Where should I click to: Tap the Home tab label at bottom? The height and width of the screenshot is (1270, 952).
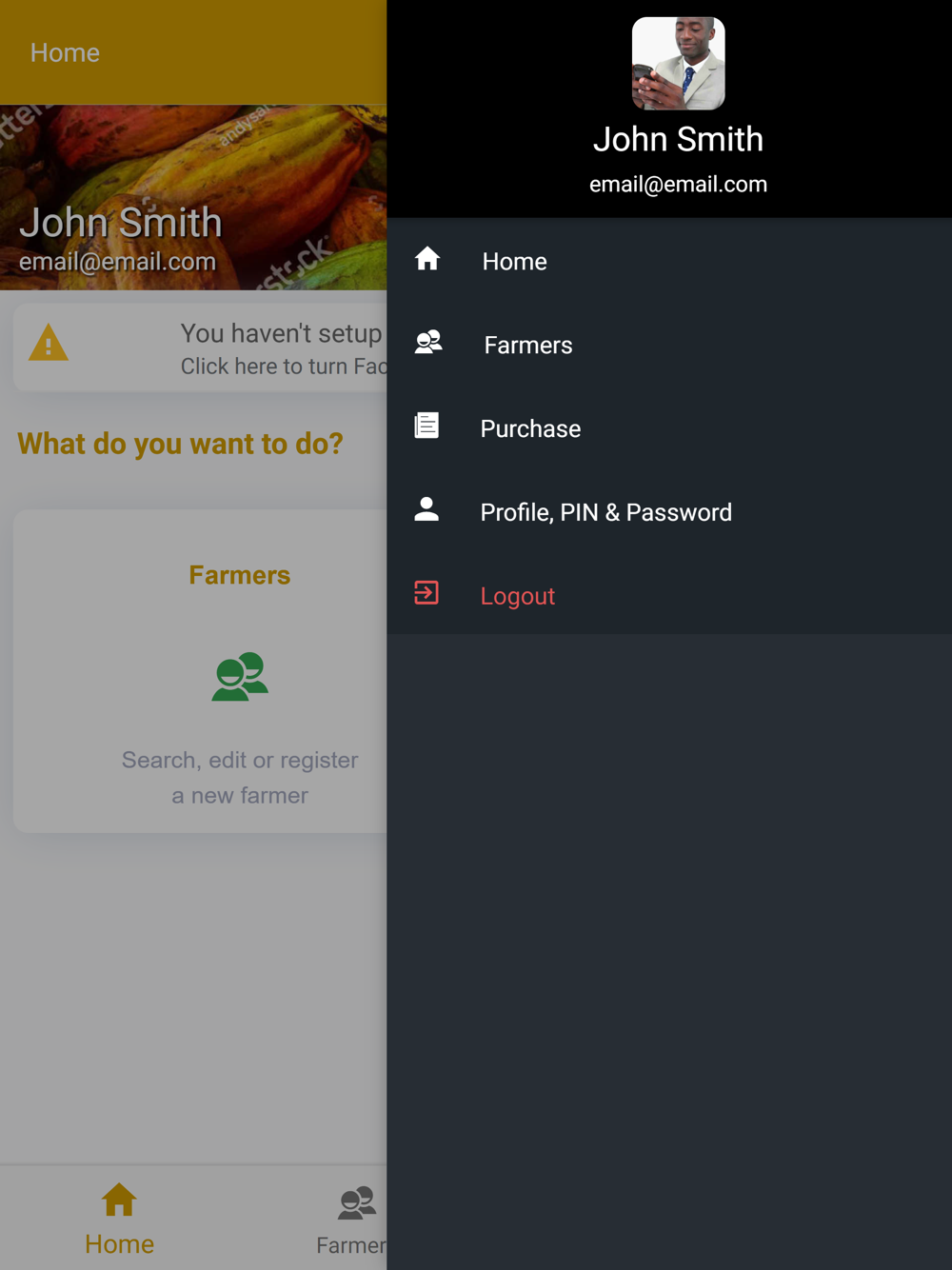119,1243
